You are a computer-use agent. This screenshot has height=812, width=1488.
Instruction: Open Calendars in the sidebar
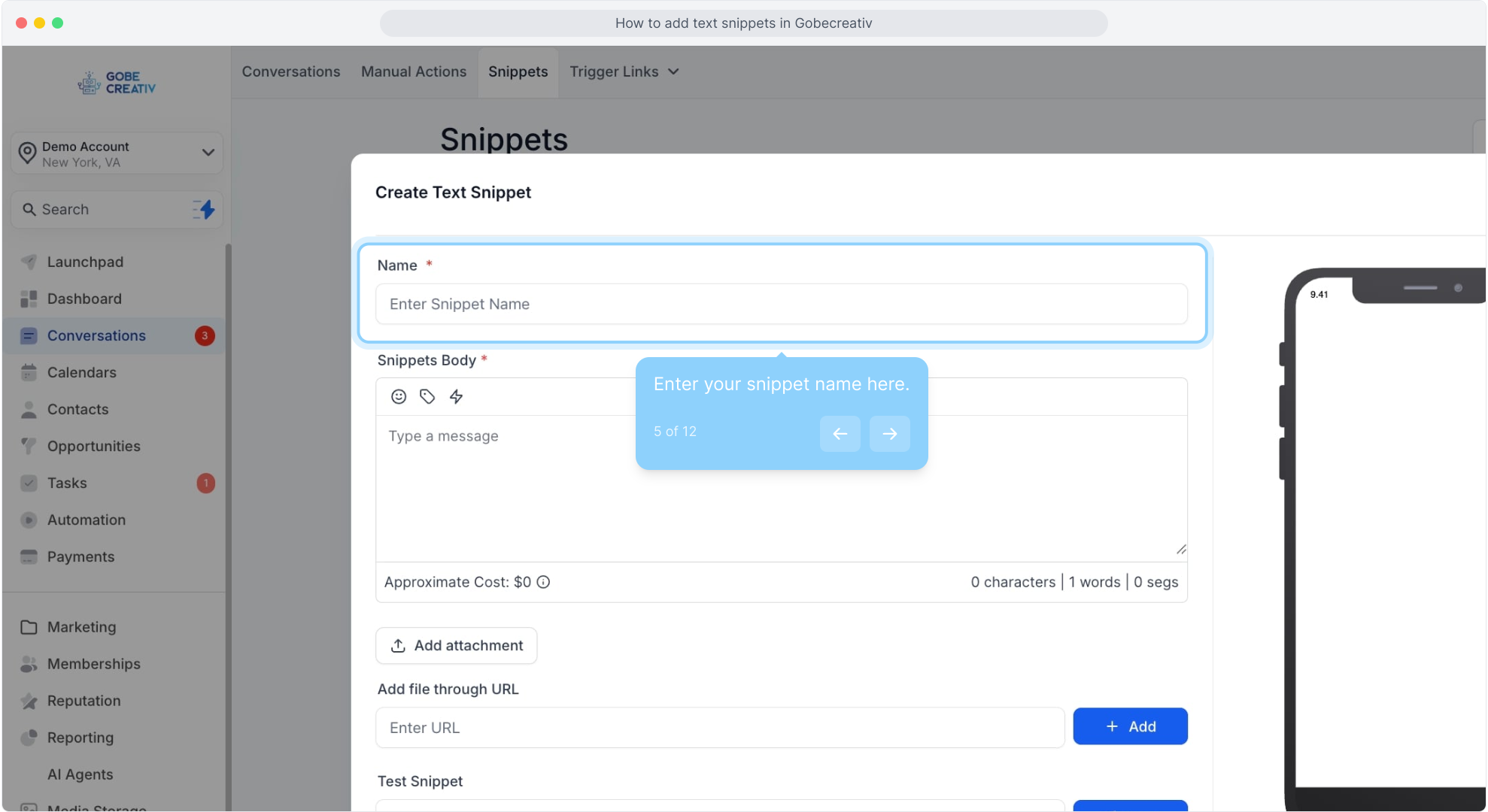click(x=81, y=372)
